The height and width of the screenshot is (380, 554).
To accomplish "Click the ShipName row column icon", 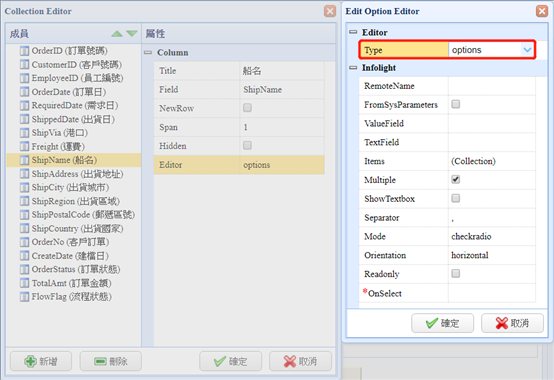I will 24,160.
